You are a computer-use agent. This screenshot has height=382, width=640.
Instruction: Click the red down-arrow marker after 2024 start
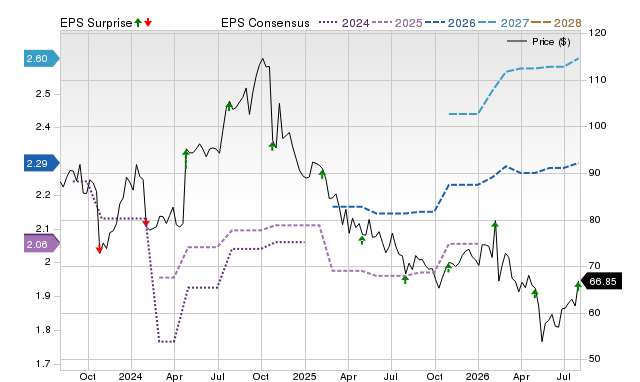click(x=146, y=222)
